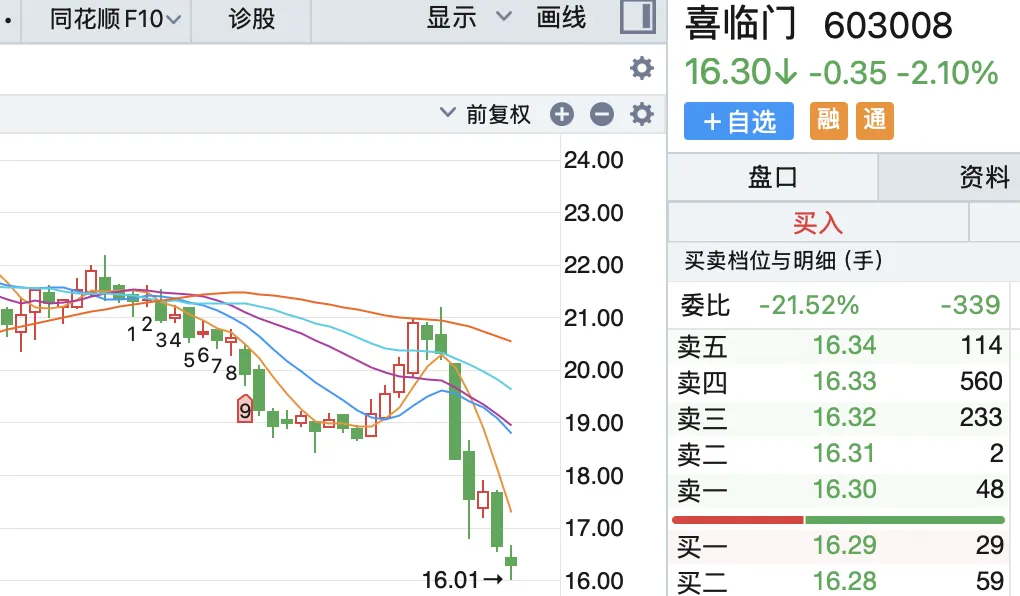
Task: Zoom out the chart with the minus icon
Action: 601,114
